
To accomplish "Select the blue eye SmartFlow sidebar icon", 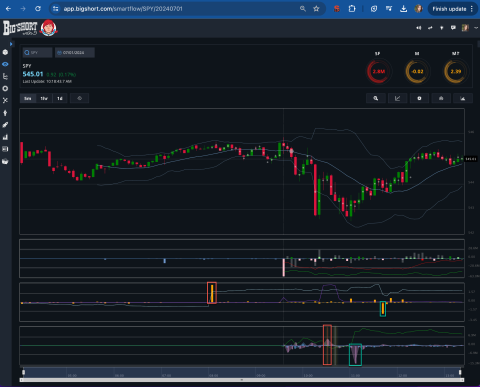I will (x=5, y=64).
